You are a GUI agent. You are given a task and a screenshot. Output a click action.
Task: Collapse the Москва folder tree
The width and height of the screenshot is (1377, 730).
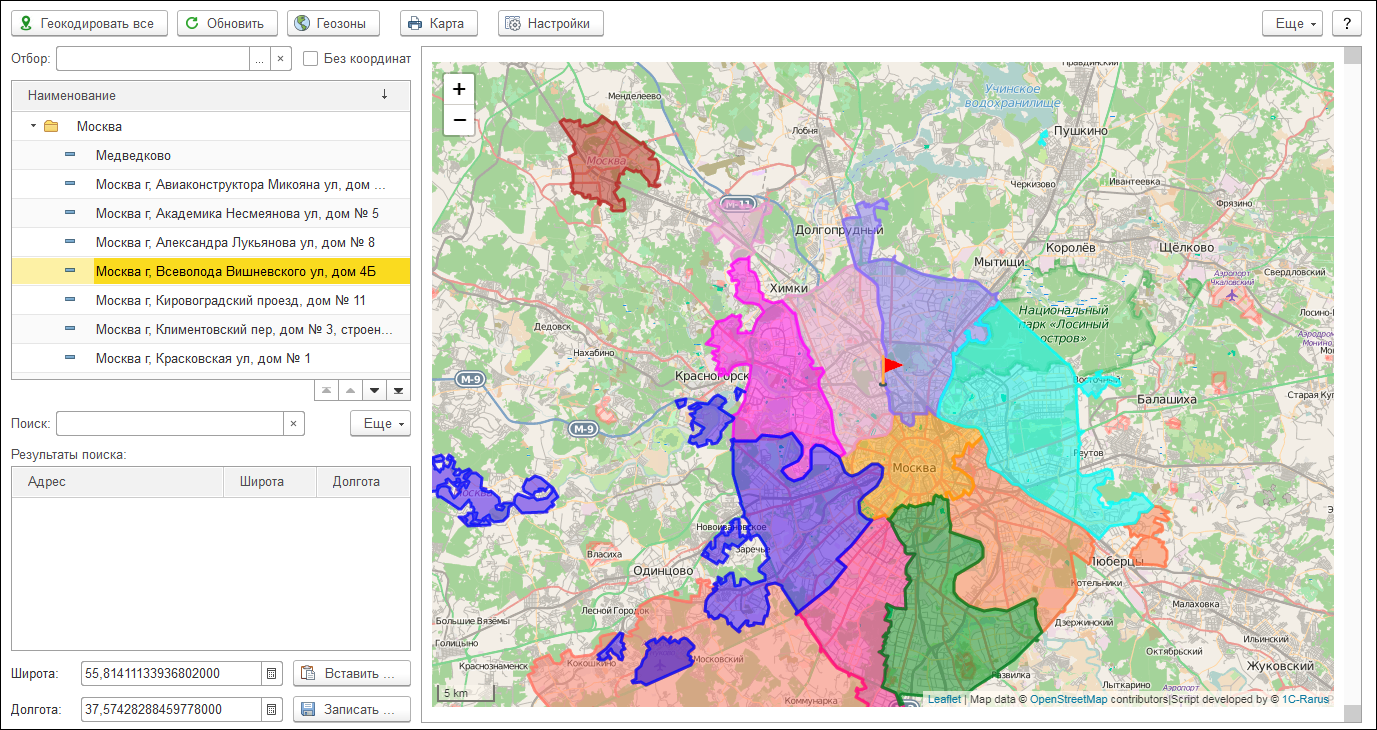(33, 127)
